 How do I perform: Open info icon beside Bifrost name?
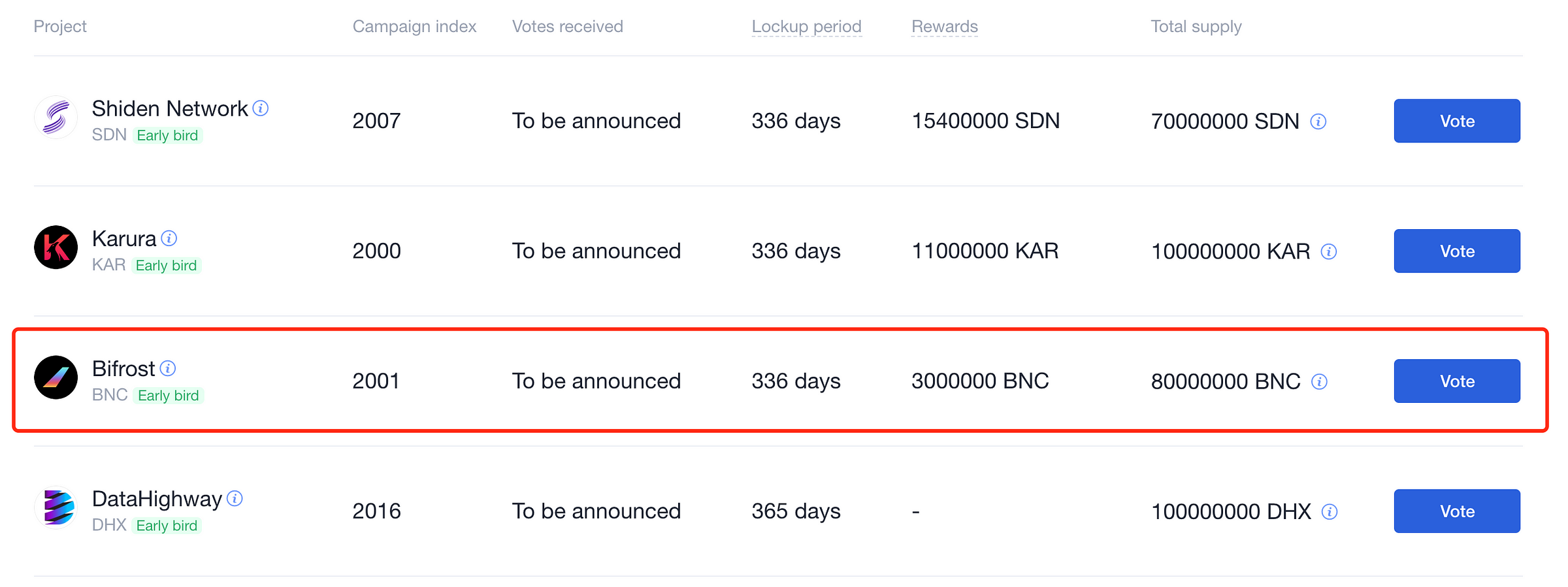click(168, 368)
